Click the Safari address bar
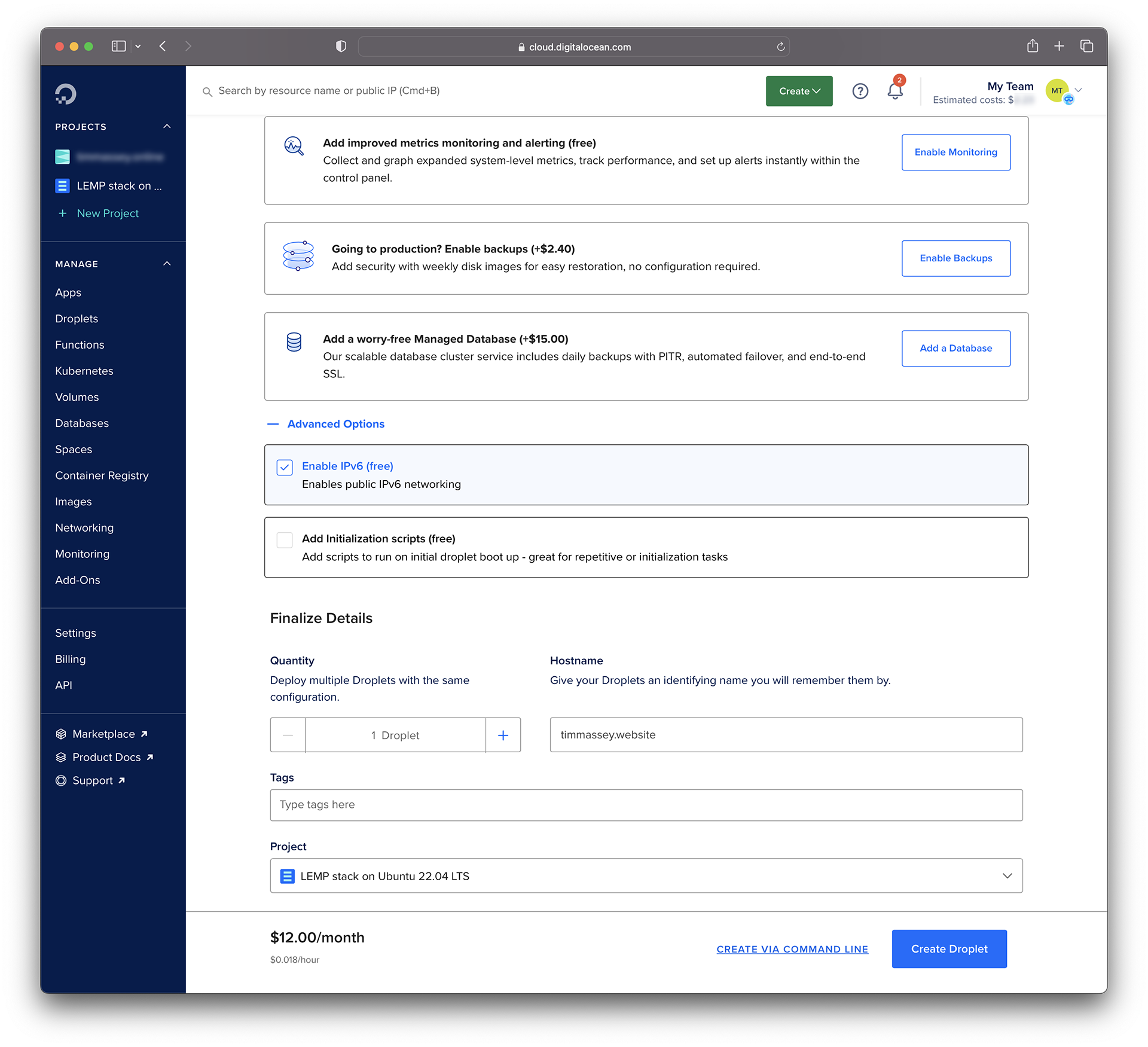 [x=573, y=47]
